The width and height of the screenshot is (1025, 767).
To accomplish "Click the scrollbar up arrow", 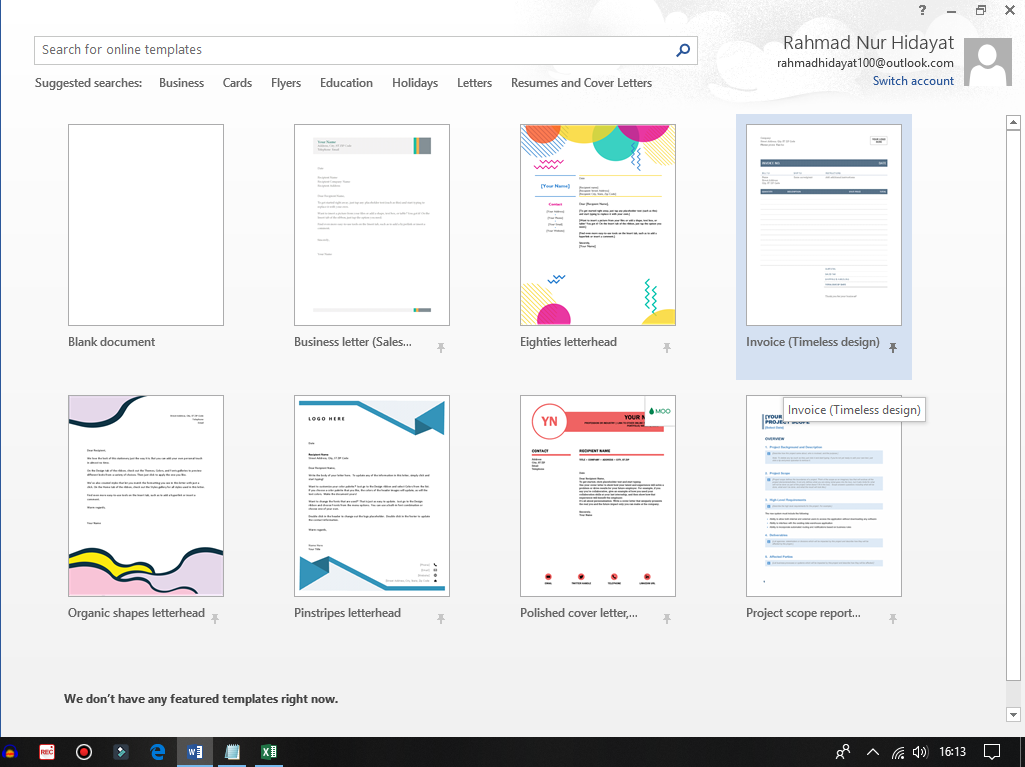I will [1013, 122].
